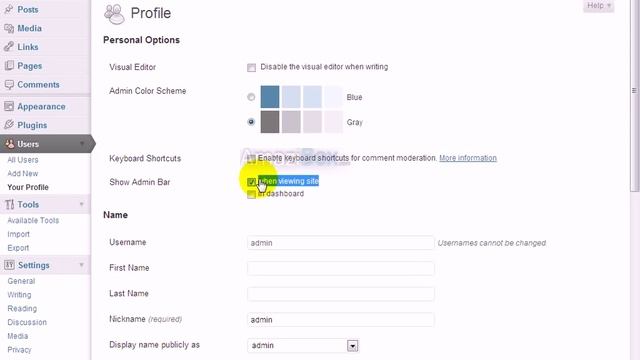Click More information link
The height and width of the screenshot is (360, 640).
point(468,158)
